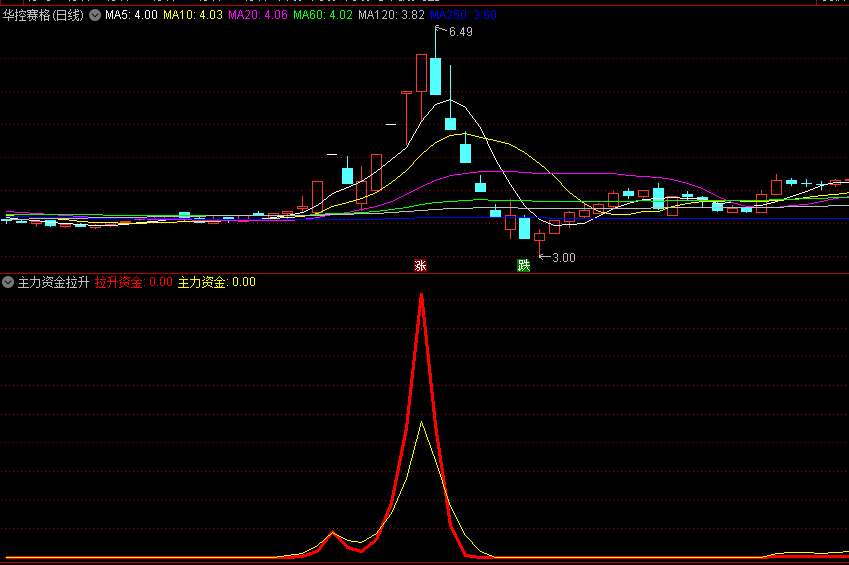Click the small red peak left of the main spike
The width and height of the screenshot is (849, 565).
[333, 533]
